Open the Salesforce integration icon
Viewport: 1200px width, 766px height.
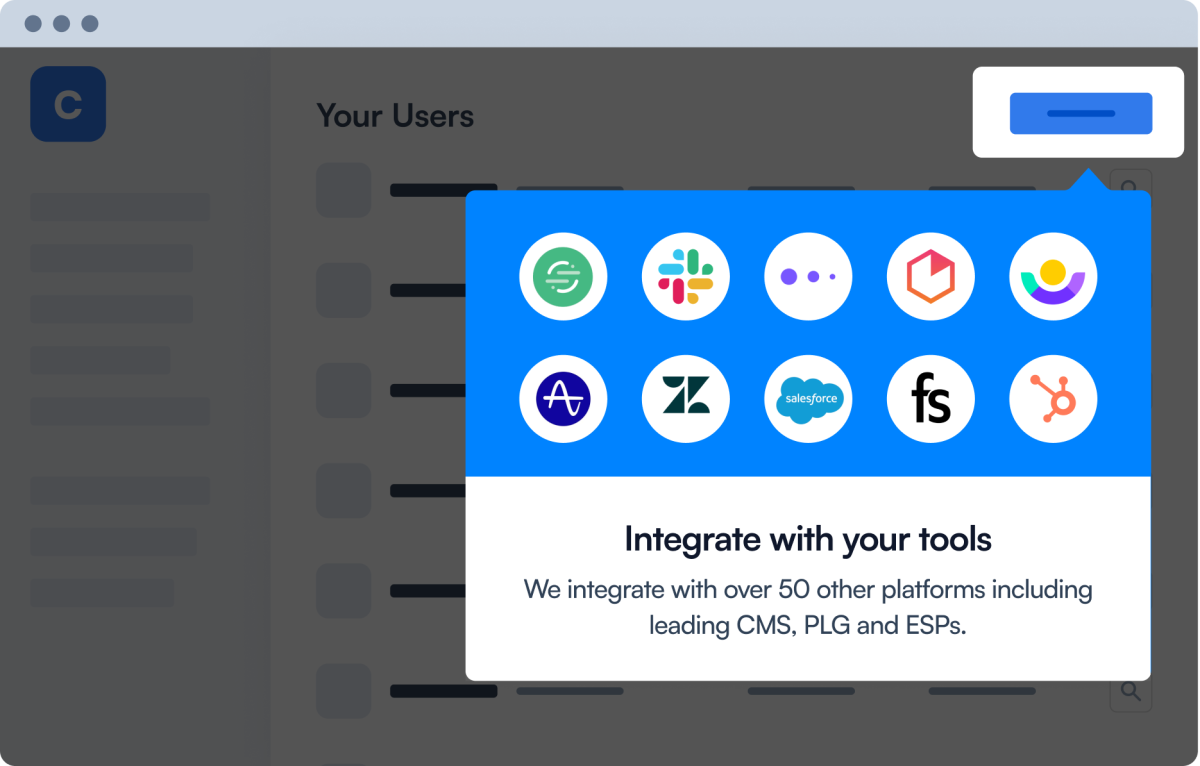pos(808,399)
